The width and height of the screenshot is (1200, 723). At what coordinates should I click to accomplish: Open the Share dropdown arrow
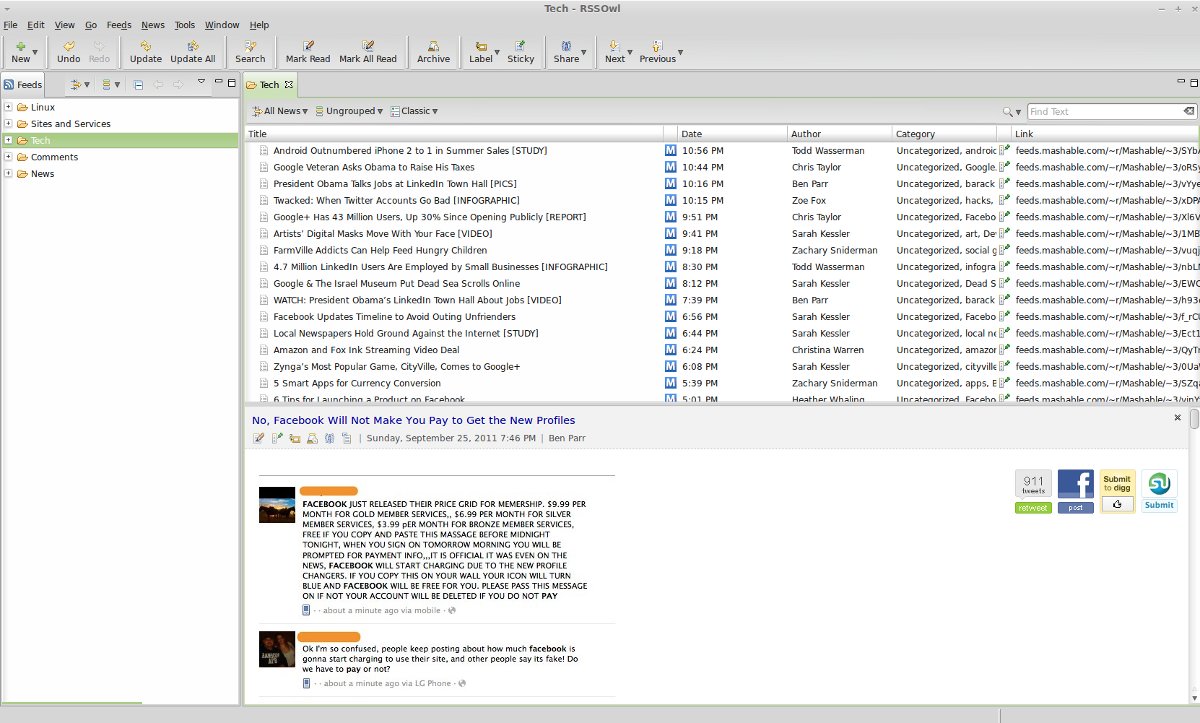(x=585, y=52)
